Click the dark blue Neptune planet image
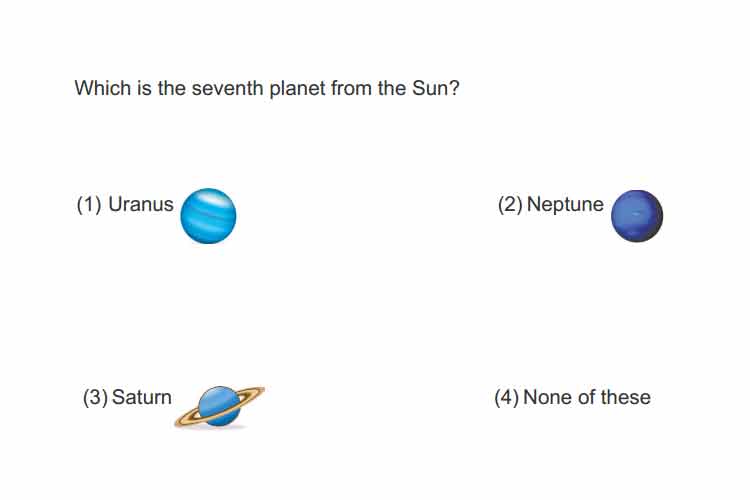This screenshot has width=750, height=500. tap(637, 216)
